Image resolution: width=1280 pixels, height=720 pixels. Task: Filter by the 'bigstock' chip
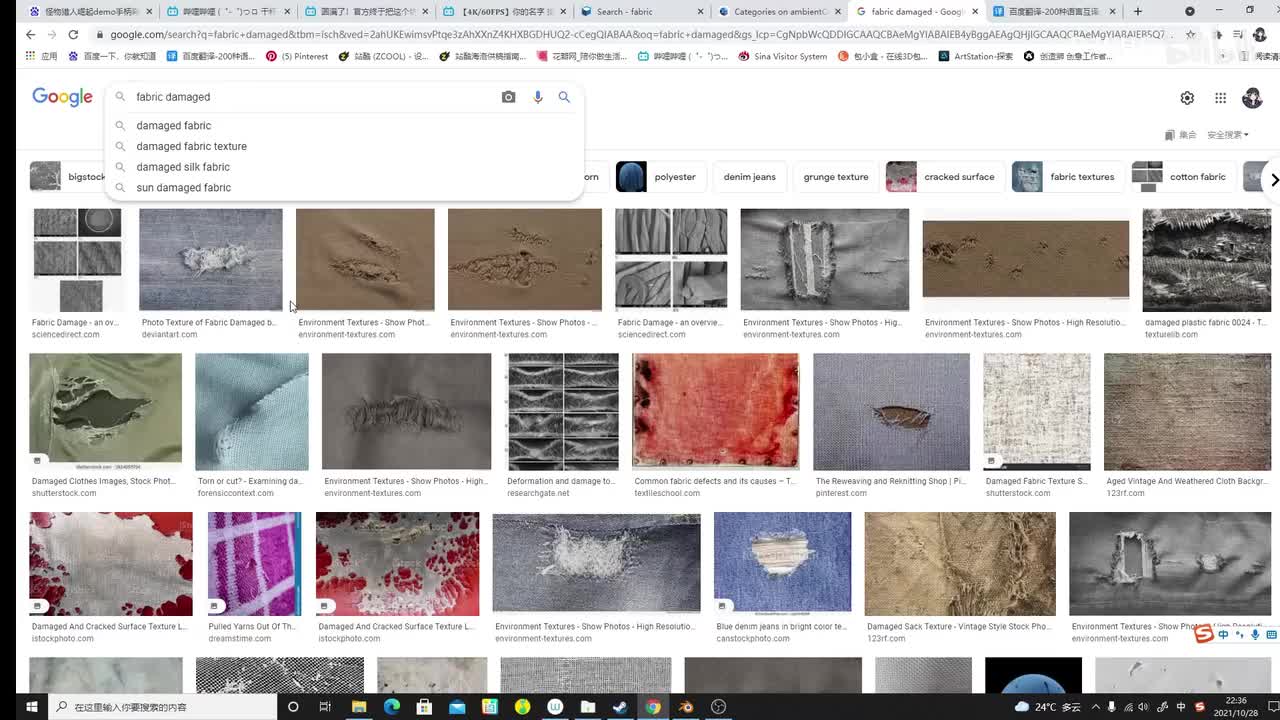68,177
